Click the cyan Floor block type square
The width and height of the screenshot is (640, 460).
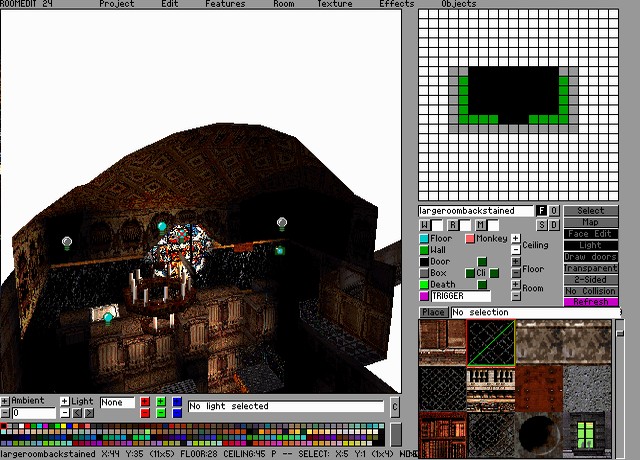(x=424, y=239)
